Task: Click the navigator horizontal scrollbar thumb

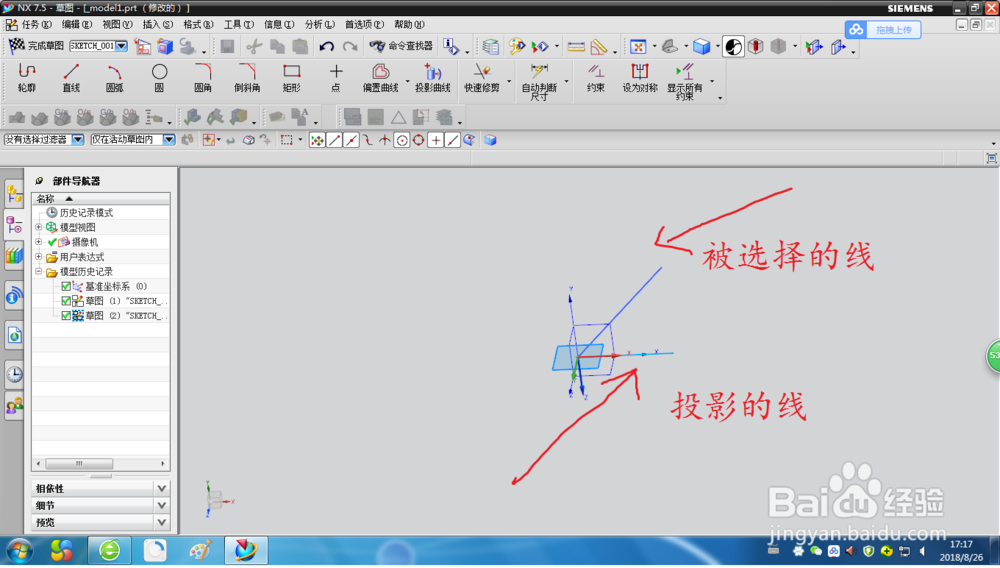Action: (79, 463)
